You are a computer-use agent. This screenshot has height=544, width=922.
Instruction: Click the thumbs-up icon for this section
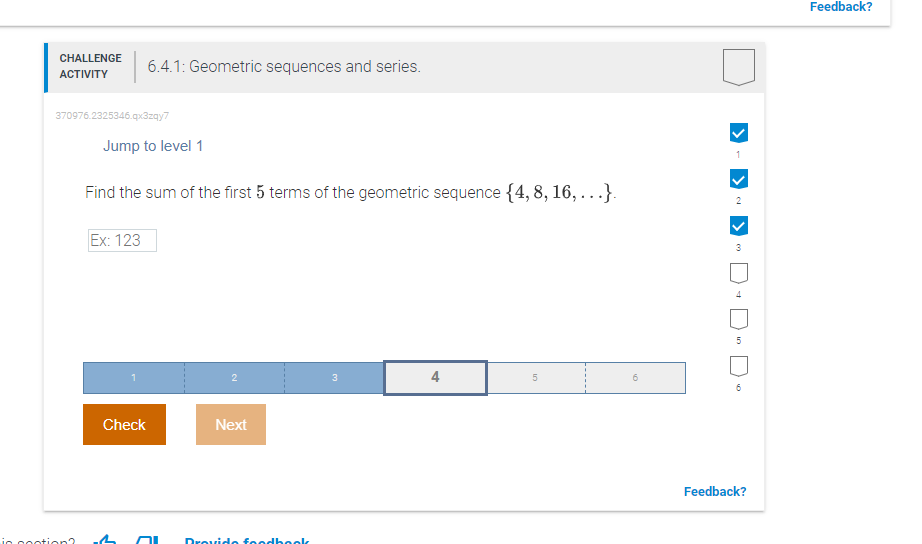click(105, 539)
